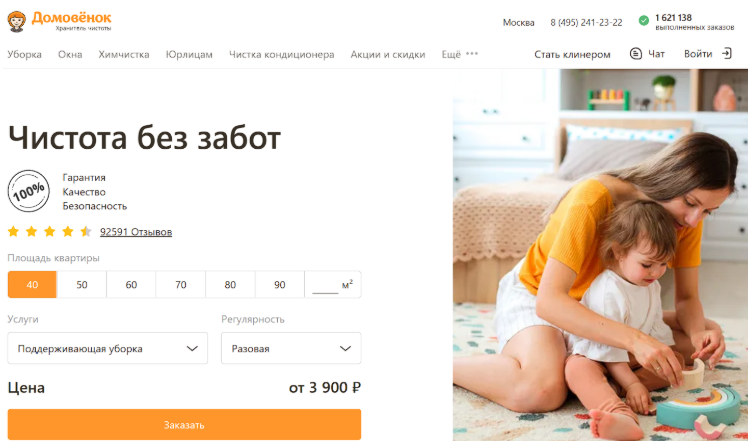Click the three dots next to Ещё

coord(472,53)
